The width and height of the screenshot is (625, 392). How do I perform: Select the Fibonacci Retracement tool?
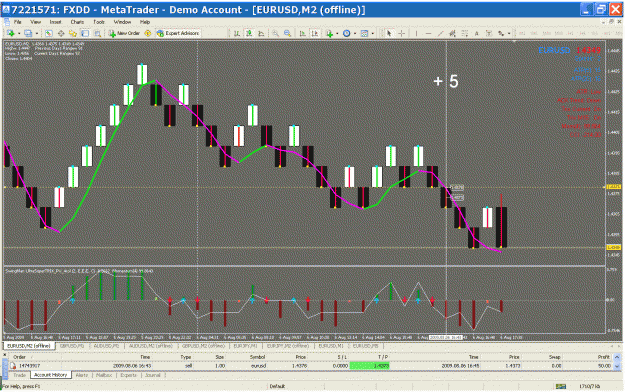pyautogui.click(x=465, y=33)
